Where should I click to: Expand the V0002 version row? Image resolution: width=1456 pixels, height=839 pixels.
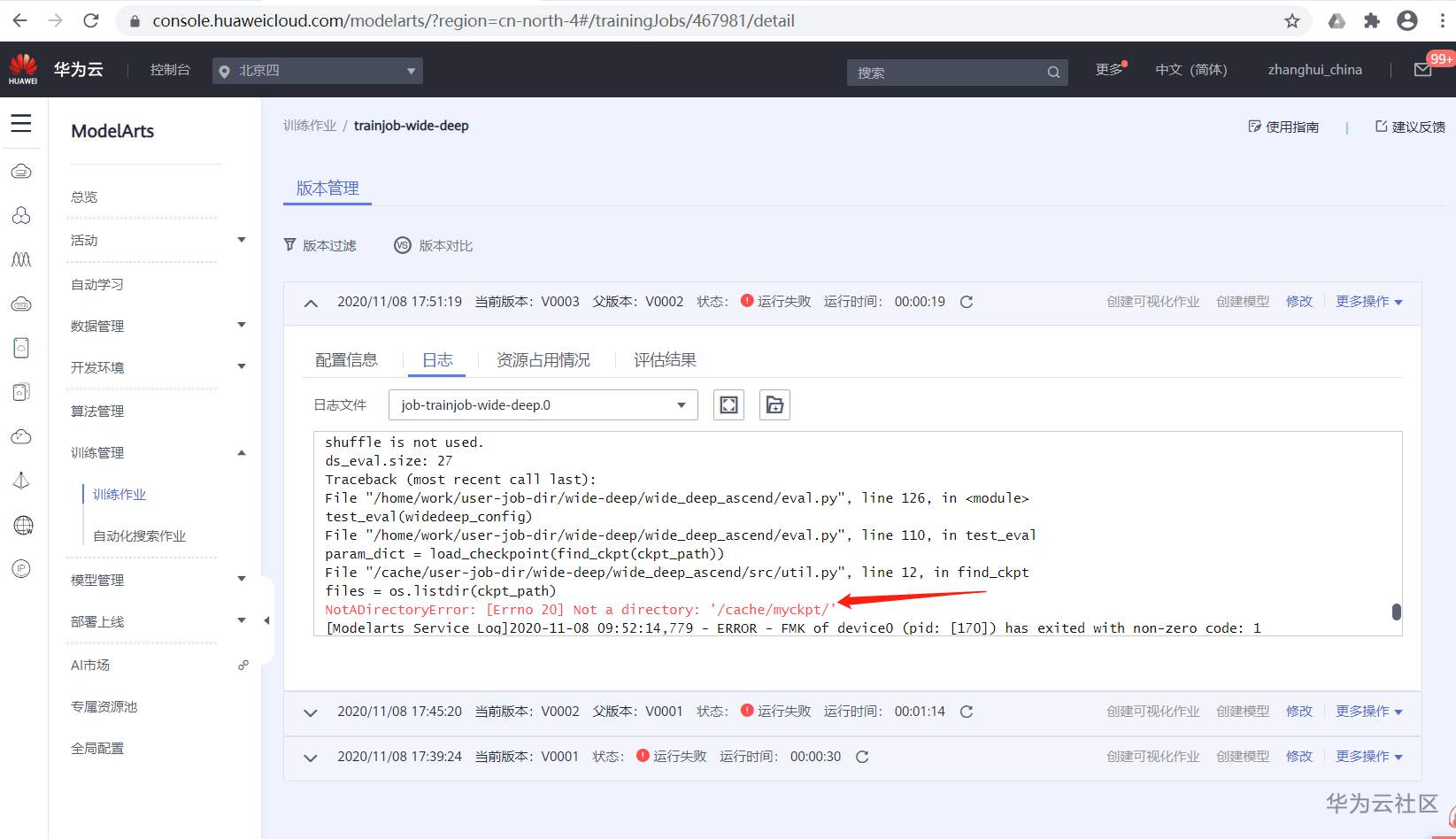point(311,712)
